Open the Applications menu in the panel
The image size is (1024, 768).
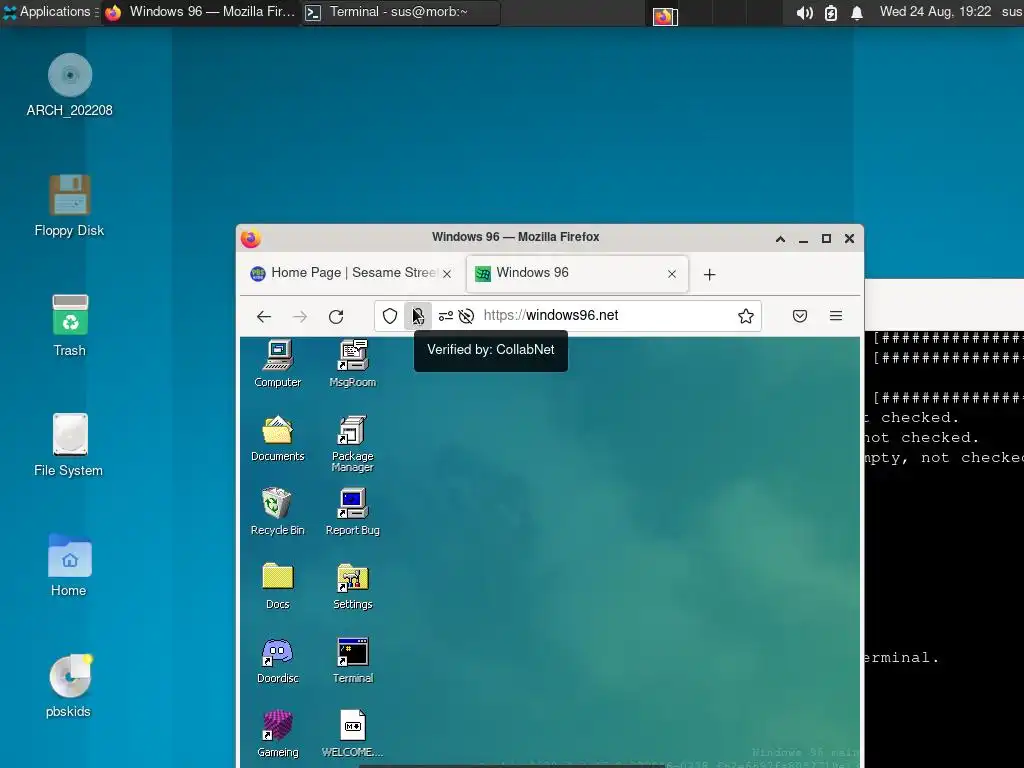coord(50,12)
